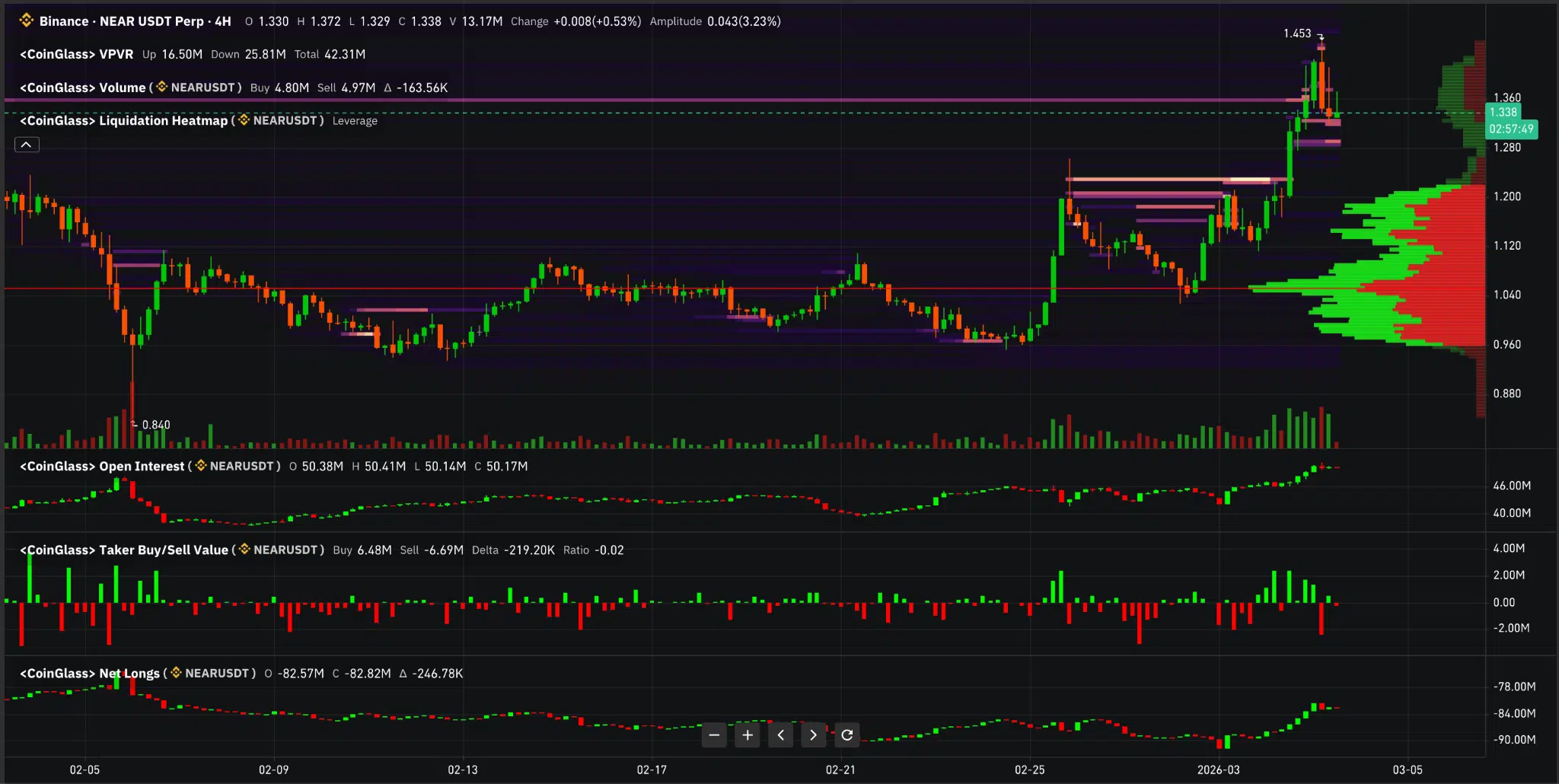This screenshot has height=784, width=1559.
Task: Click the refresh chart icon
Action: 847,735
